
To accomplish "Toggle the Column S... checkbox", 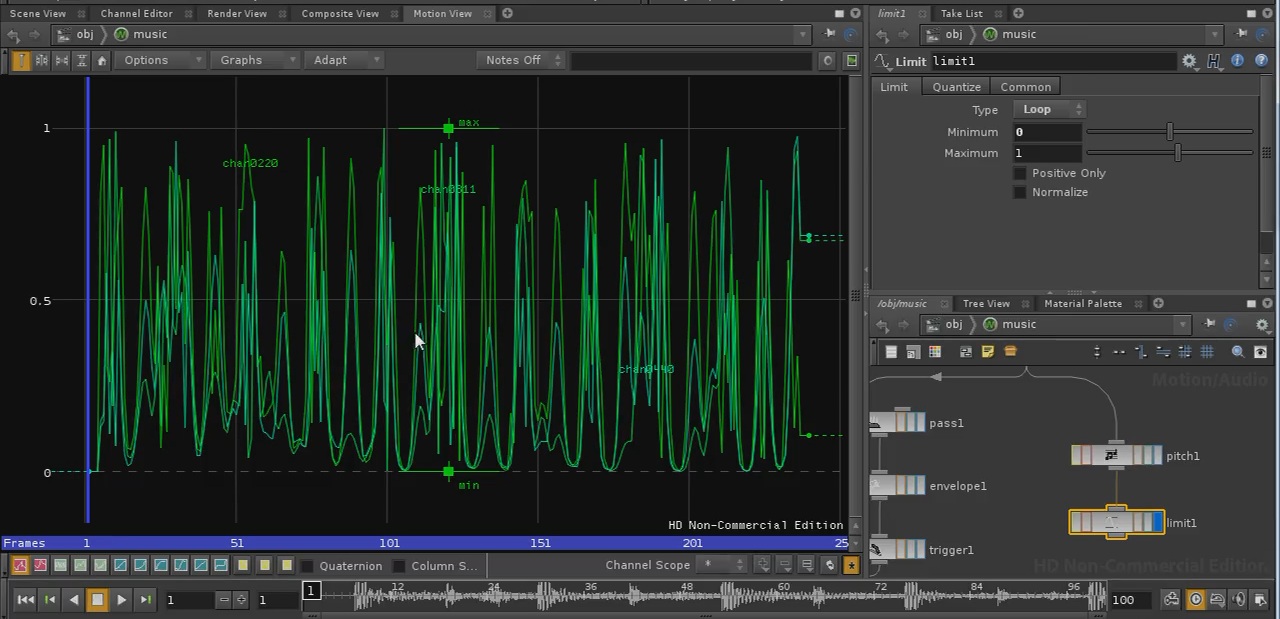I will tap(399, 566).
